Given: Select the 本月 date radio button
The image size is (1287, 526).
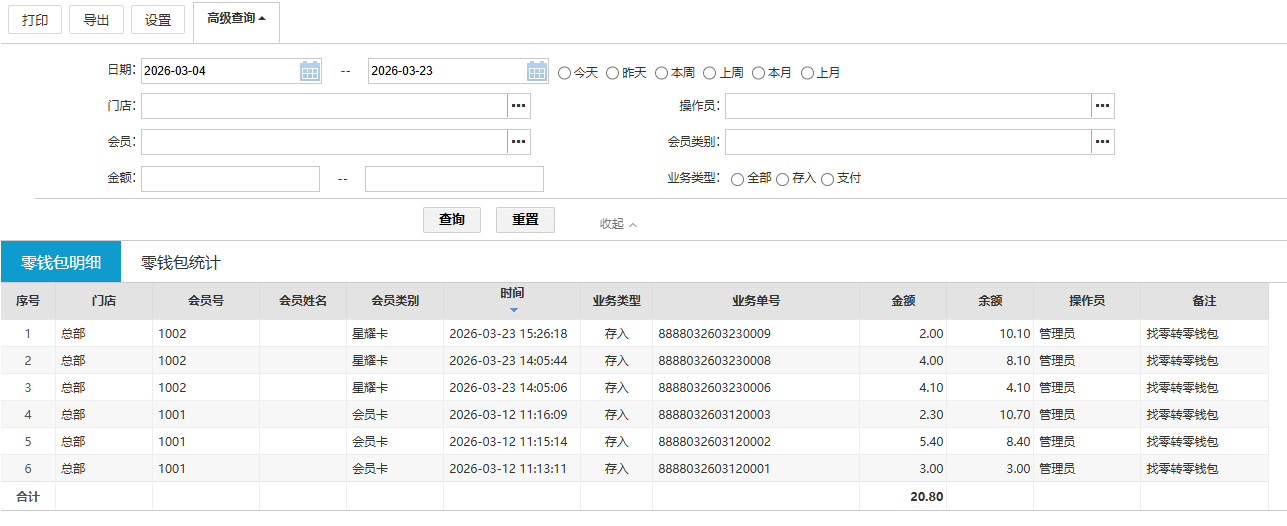Looking at the screenshot, I should coord(759,73).
